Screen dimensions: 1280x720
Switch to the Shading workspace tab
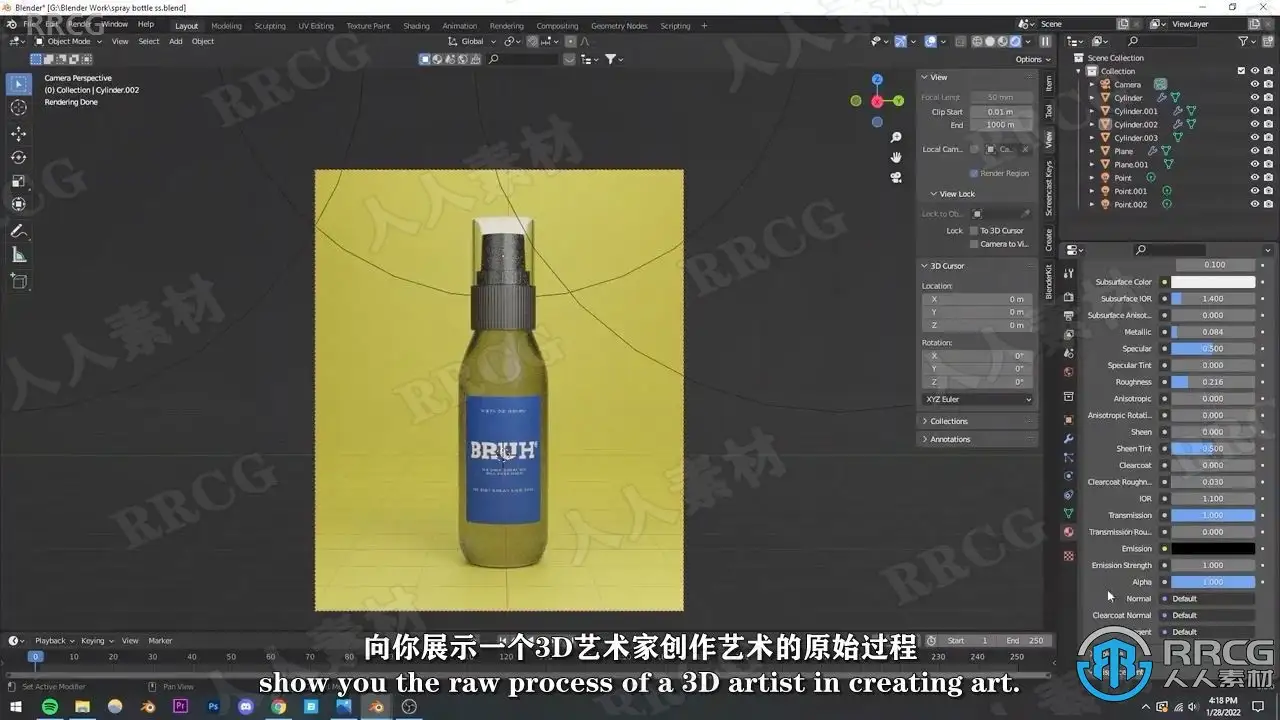click(416, 26)
